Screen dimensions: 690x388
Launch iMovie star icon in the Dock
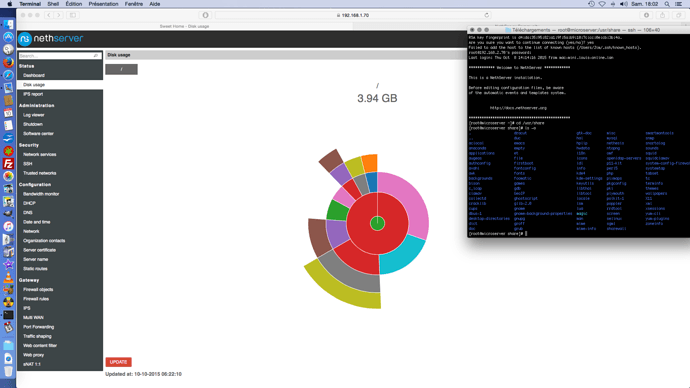pyautogui.click(x=8, y=264)
